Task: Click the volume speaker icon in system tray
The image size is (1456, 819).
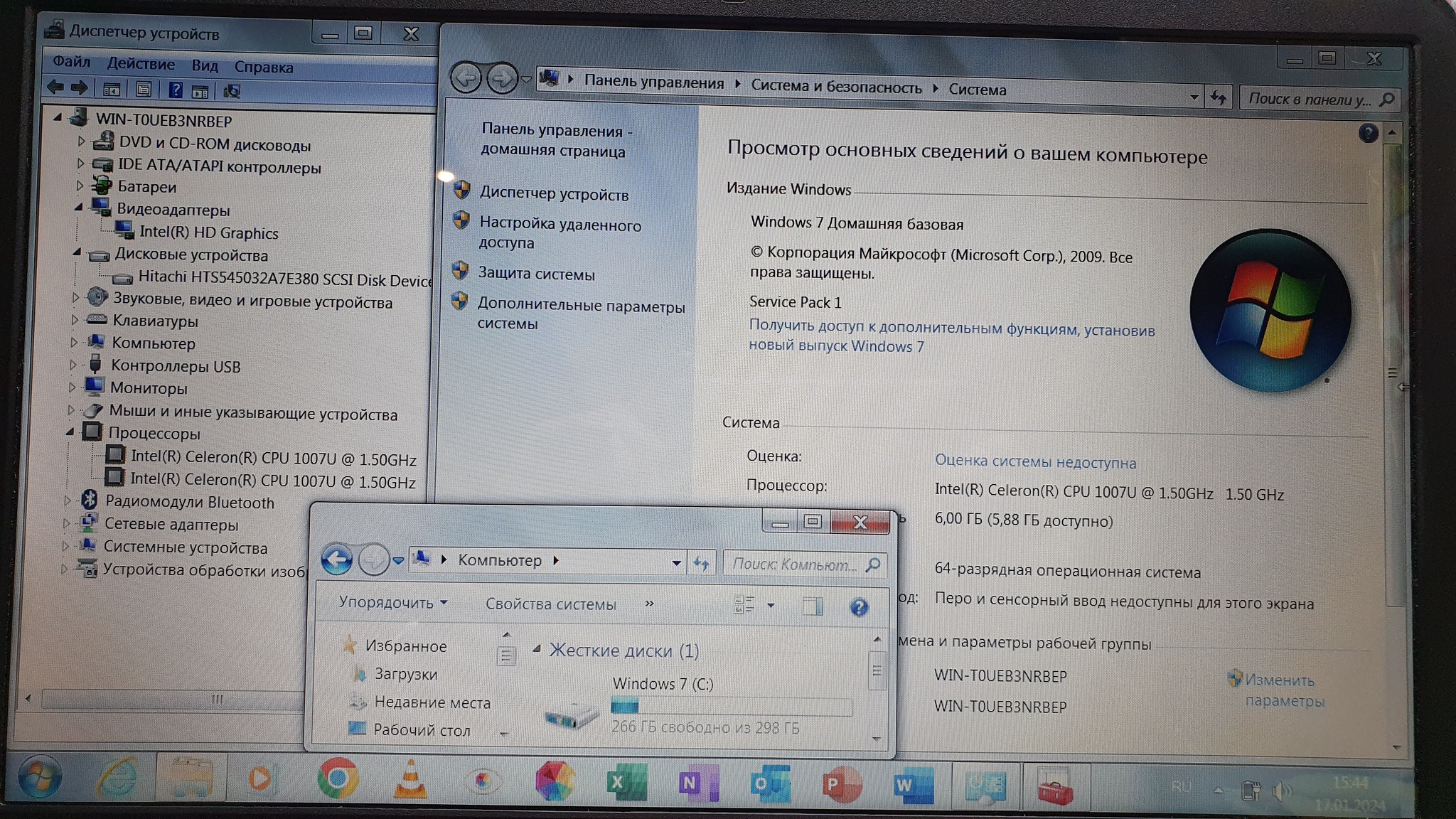Action: coord(1282,791)
